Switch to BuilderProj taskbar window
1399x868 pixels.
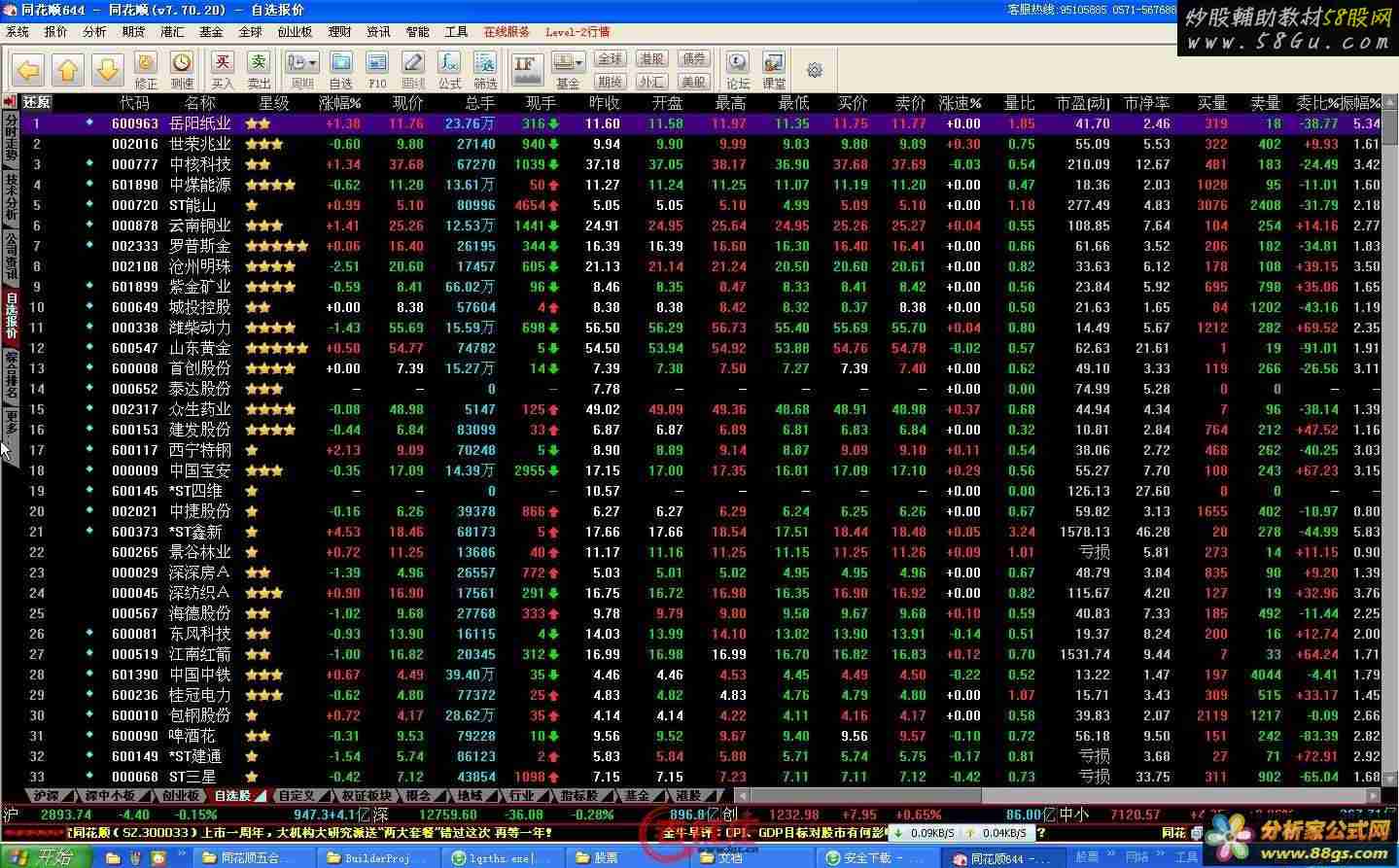point(378,857)
